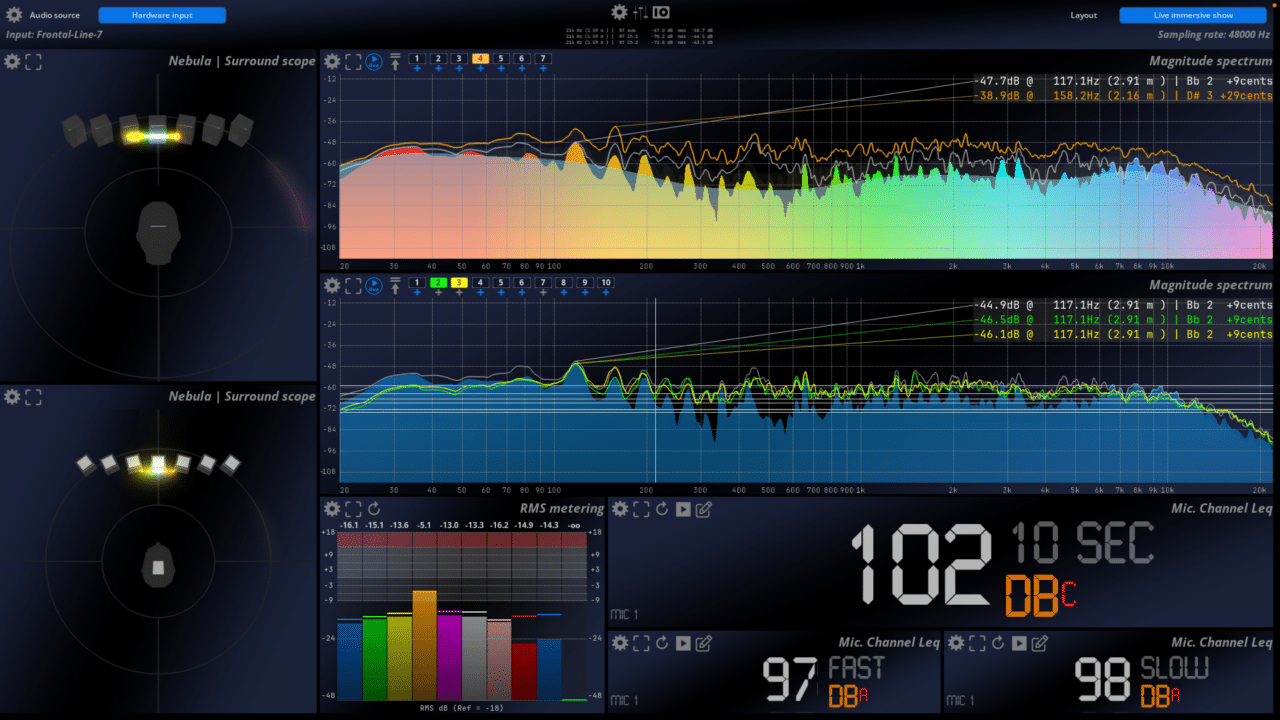Open settings for the upper Nebula Surround scope
Image resolution: width=1280 pixels, height=720 pixels.
11,61
